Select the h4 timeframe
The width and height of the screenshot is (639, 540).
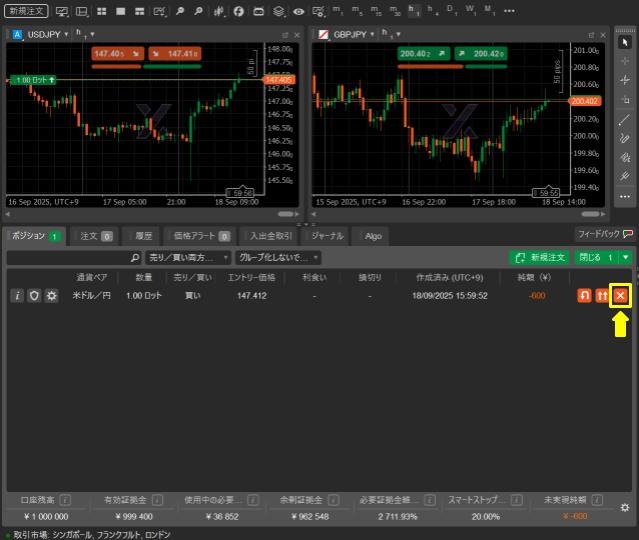[x=432, y=10]
